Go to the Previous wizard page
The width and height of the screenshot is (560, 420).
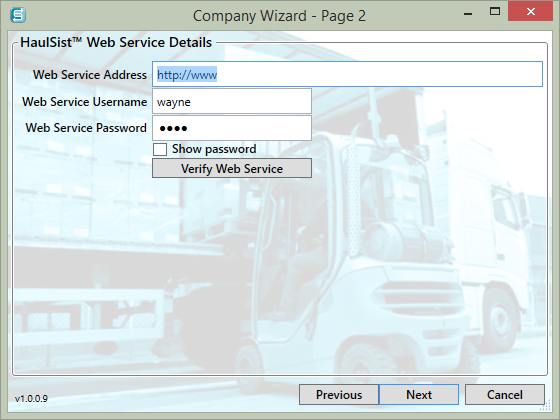(339, 395)
